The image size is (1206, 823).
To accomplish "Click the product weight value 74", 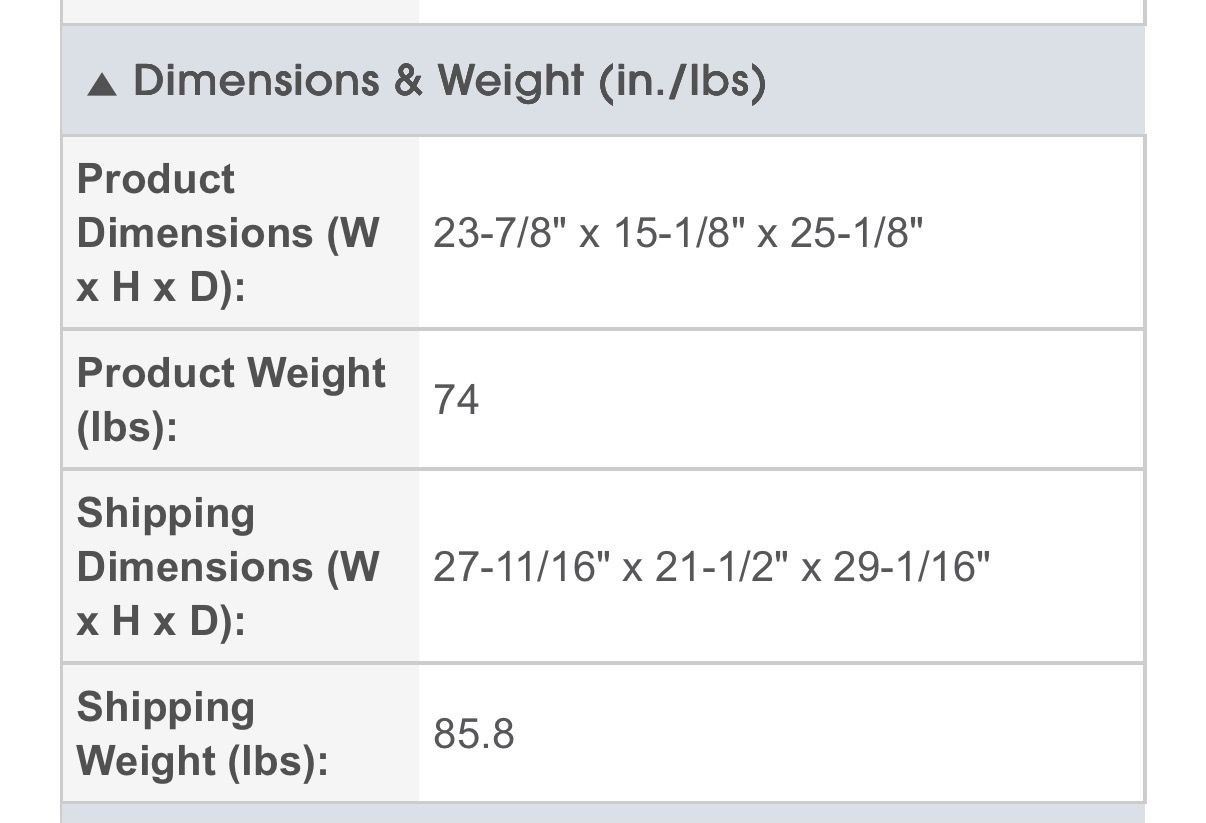I will (456, 400).
